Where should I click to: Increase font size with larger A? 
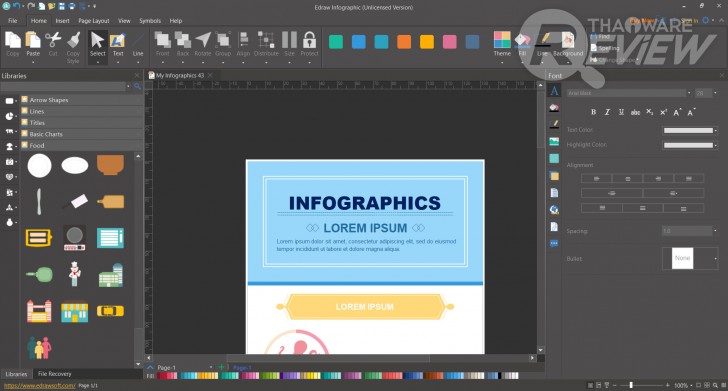coord(677,112)
